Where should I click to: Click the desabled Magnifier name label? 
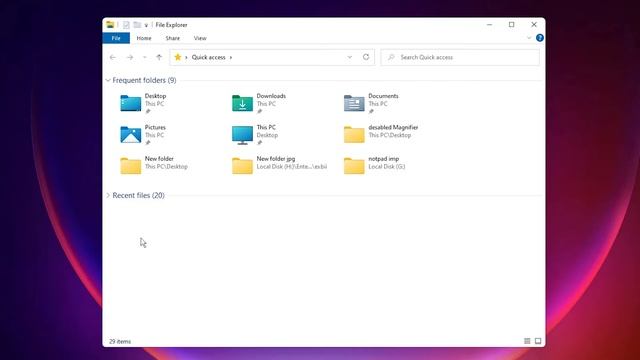pyautogui.click(x=393, y=127)
